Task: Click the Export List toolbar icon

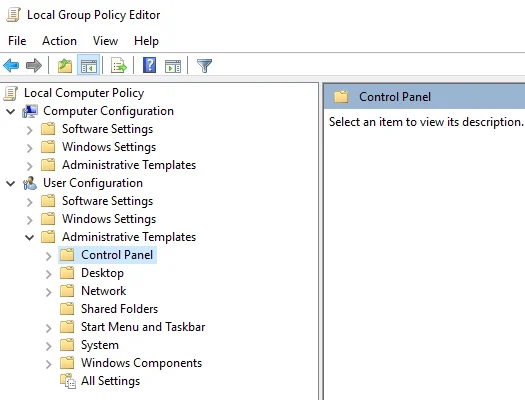Action: click(119, 66)
